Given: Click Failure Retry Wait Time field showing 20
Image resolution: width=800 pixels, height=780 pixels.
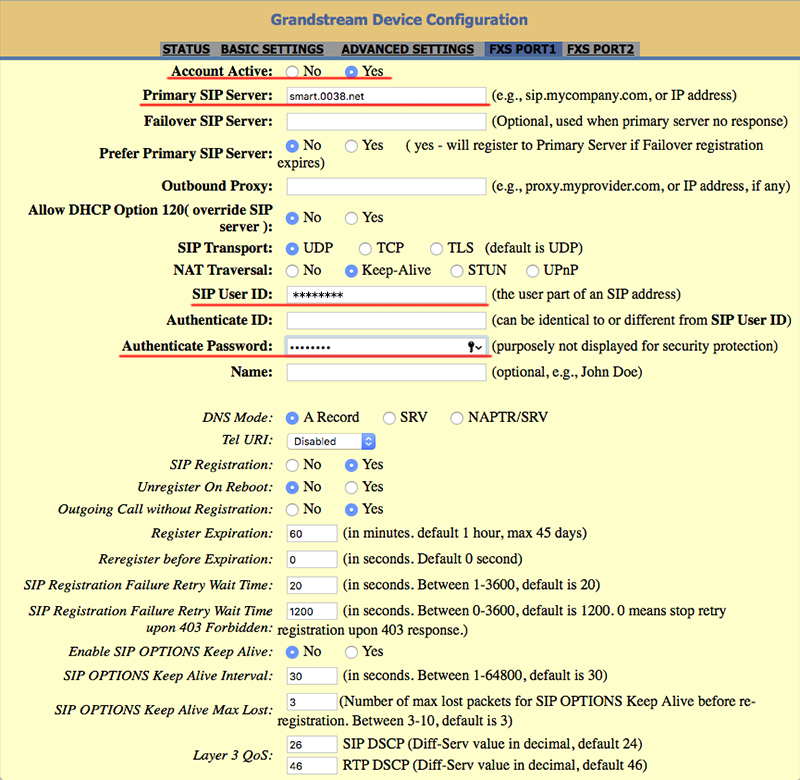Looking at the screenshot, I should [312, 586].
